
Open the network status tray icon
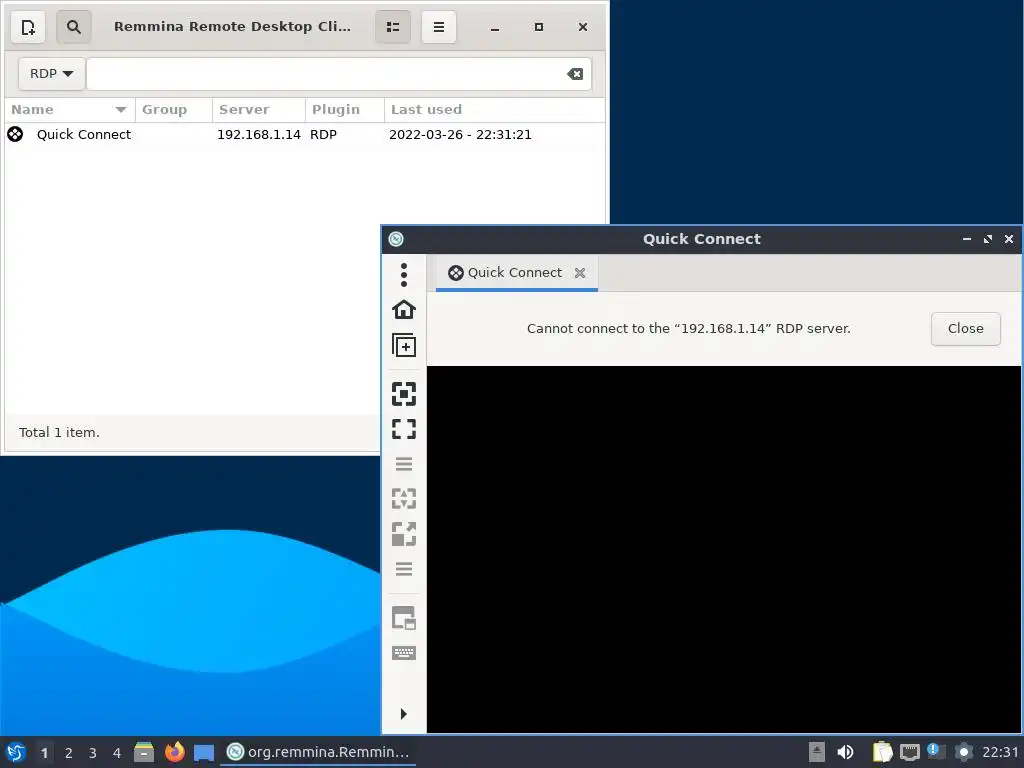[x=909, y=752]
